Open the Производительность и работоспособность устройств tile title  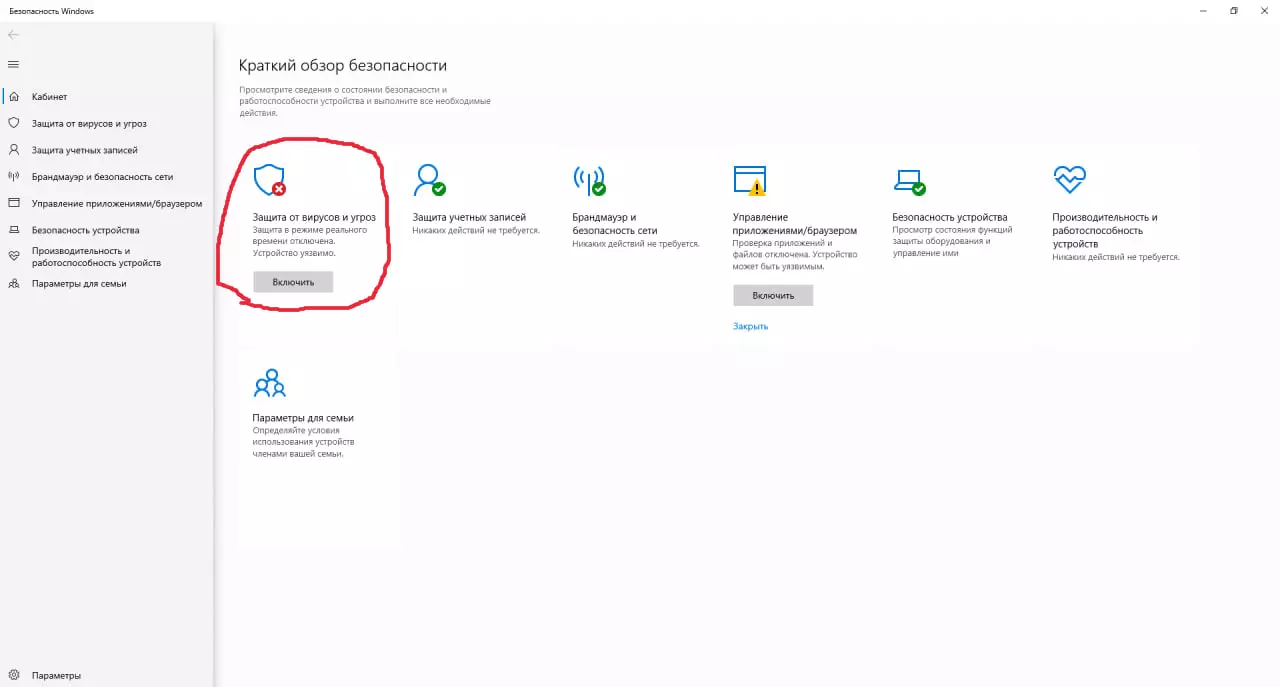click(1105, 230)
